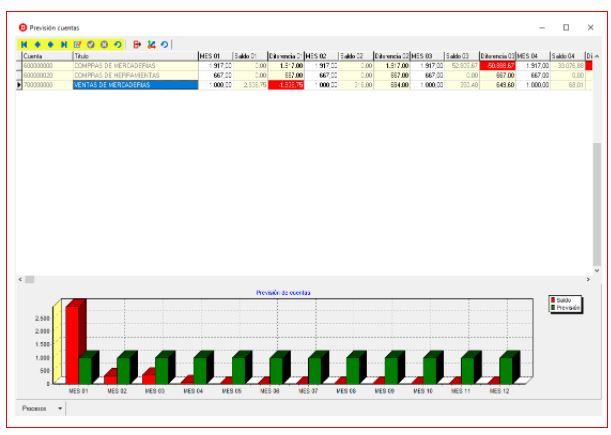Maximize the Previsión cuentas window
Image resolution: width=611 pixels, height=435 pixels.
tap(566, 27)
